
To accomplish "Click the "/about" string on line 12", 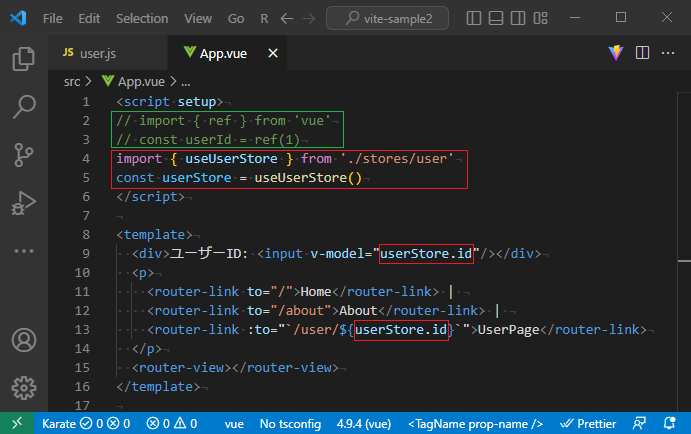I will point(305,311).
